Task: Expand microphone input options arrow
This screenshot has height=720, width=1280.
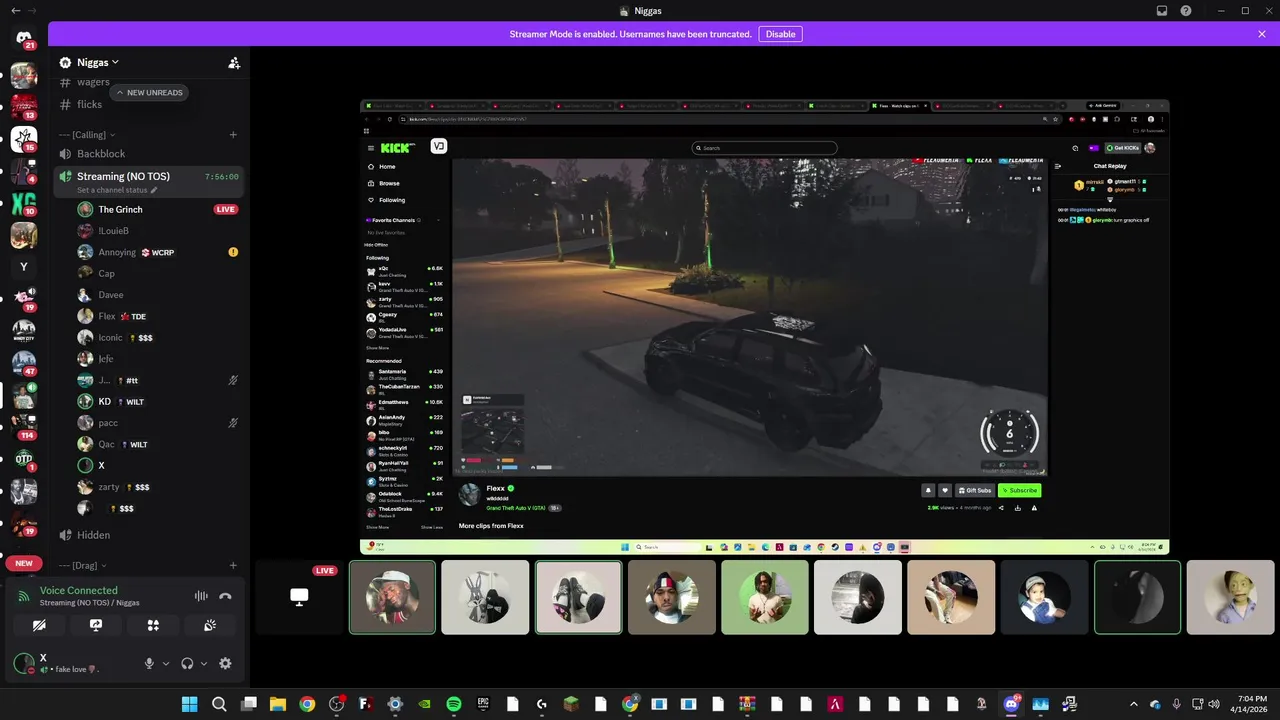Action: (164, 663)
